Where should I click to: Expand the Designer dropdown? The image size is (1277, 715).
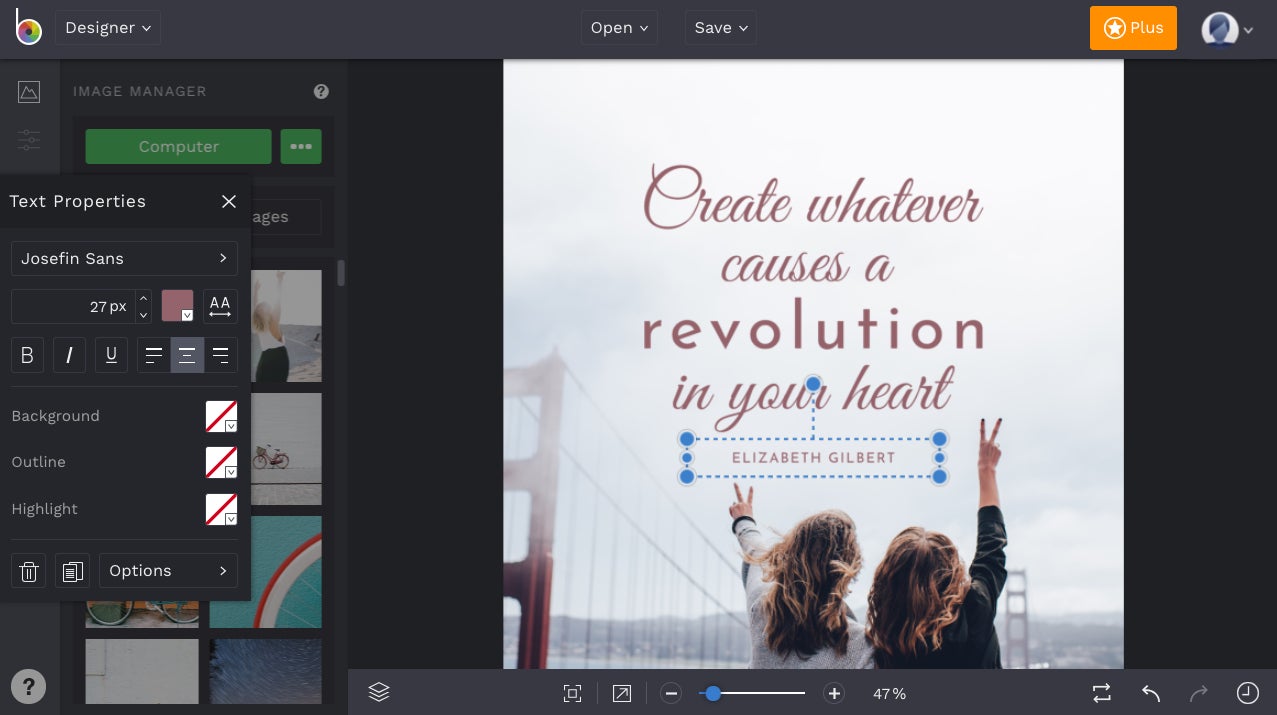click(x=108, y=28)
